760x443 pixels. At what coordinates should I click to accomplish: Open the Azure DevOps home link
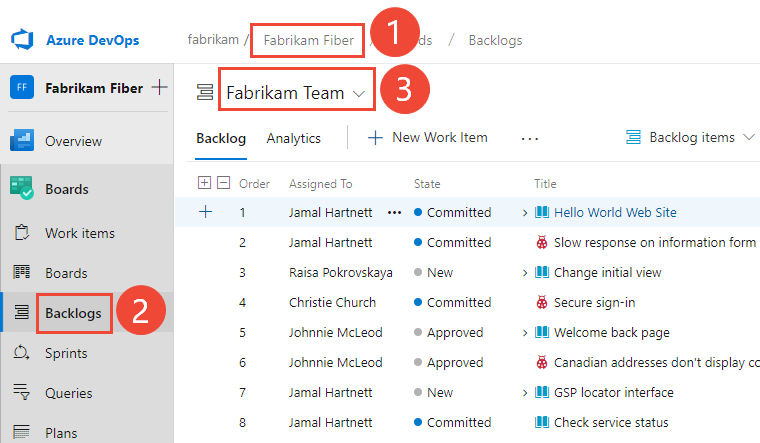(93, 40)
